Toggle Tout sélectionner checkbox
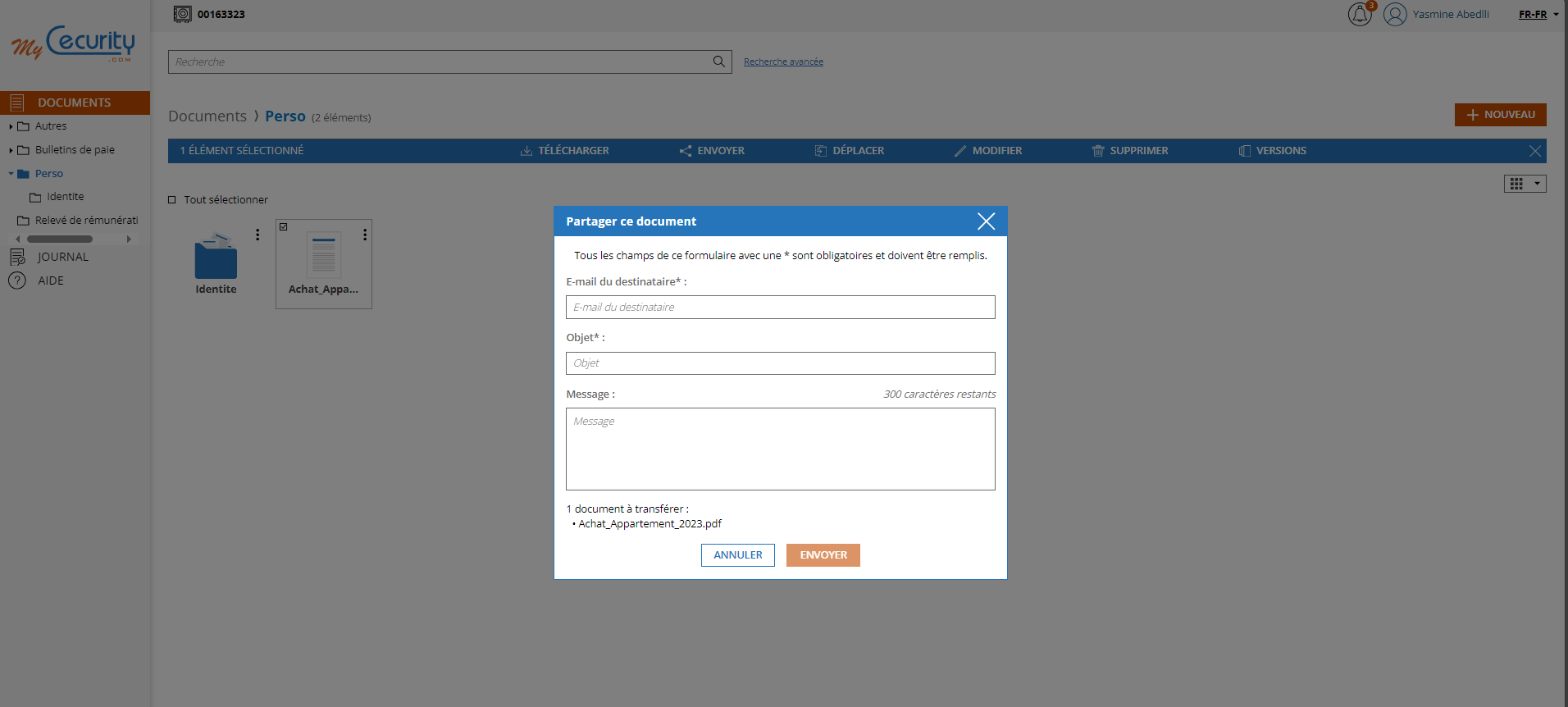The width and height of the screenshot is (1568, 707). pos(172,199)
